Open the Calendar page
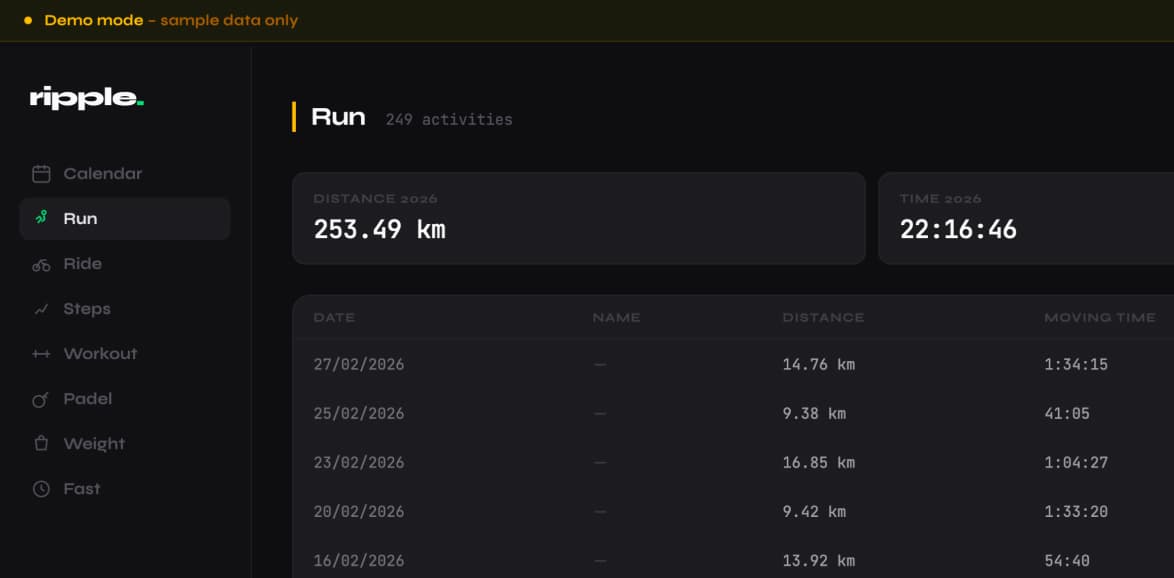 coord(102,174)
